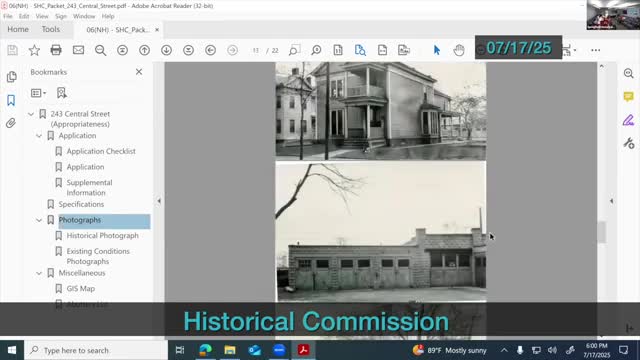Open Historical Photograph bookmark

coord(102,236)
